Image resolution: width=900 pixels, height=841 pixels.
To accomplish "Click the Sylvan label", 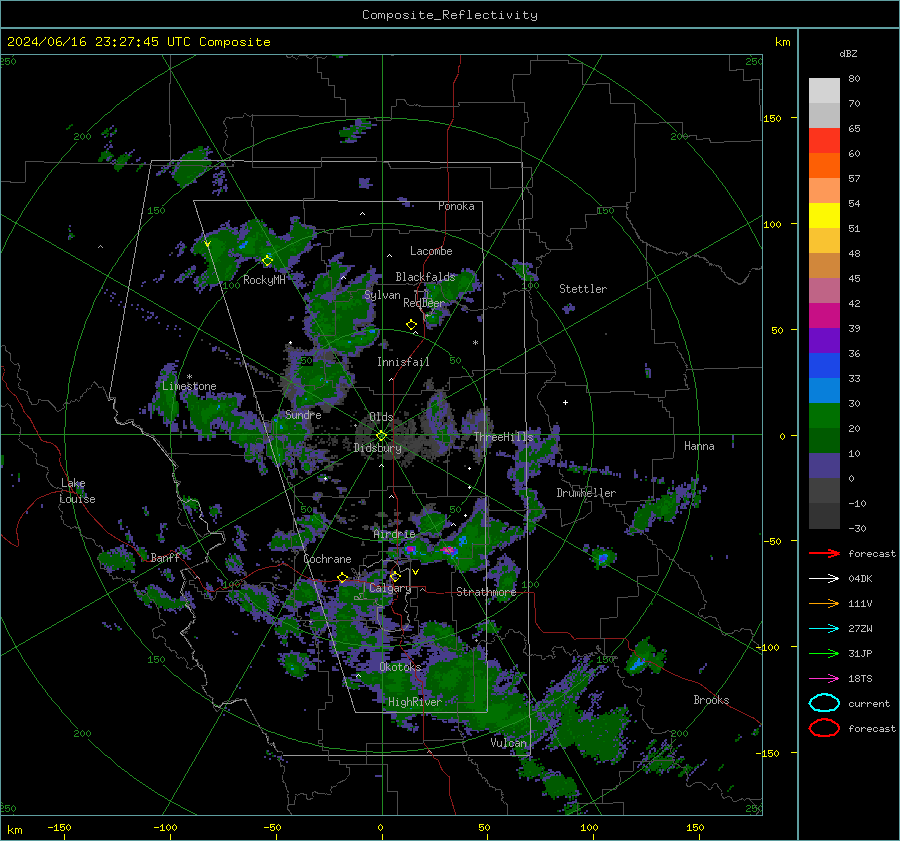I will [382, 295].
